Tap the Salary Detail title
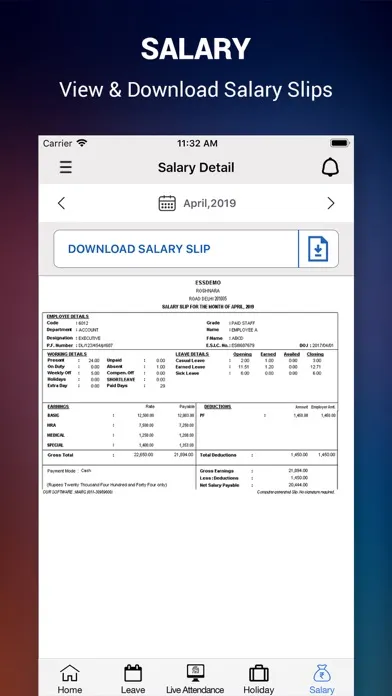392x696 pixels. coord(196,167)
